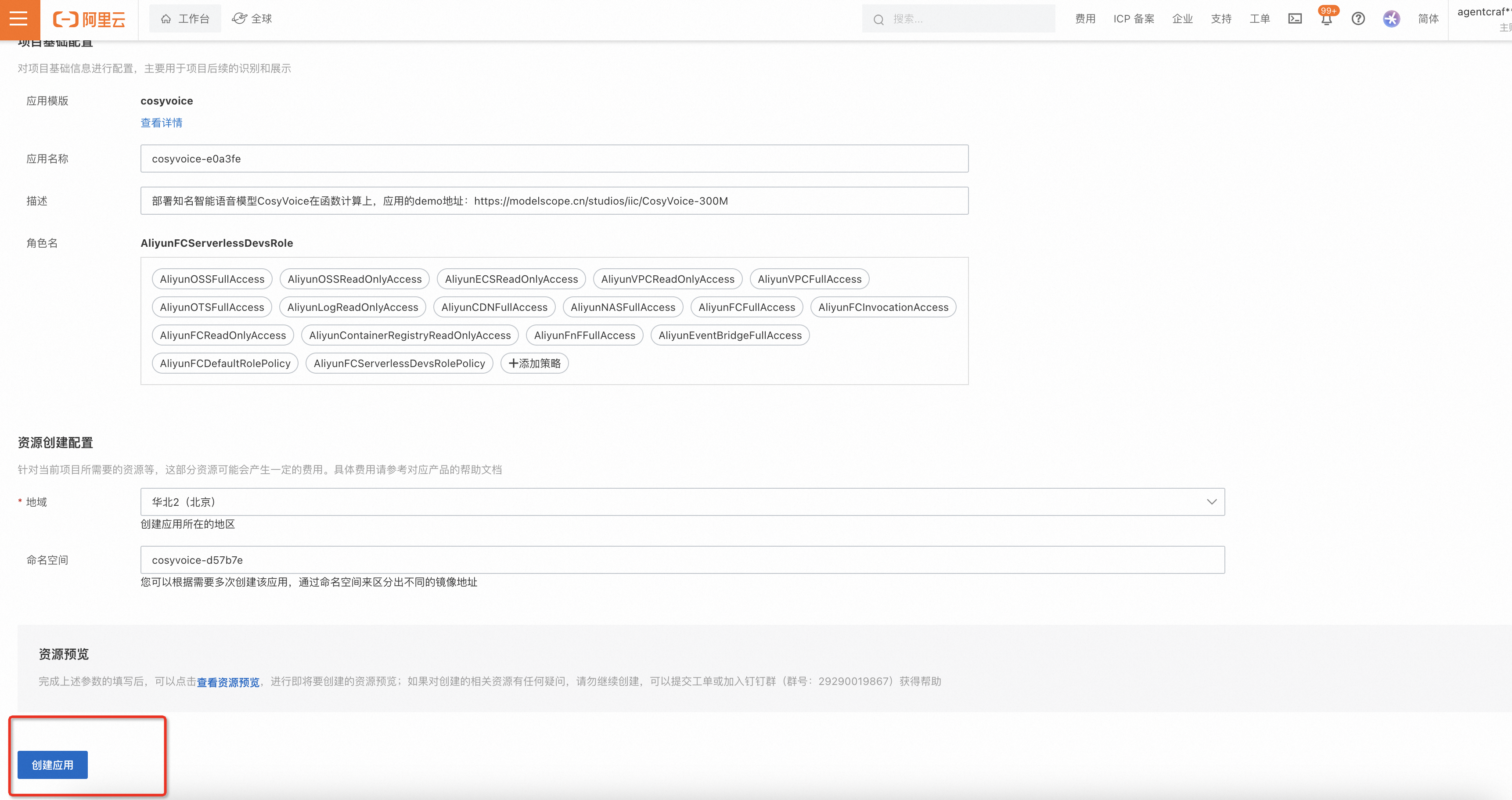Image resolution: width=1512 pixels, height=800 pixels.
Task: Click the Alibaba Cloud logo
Action: click(88, 18)
